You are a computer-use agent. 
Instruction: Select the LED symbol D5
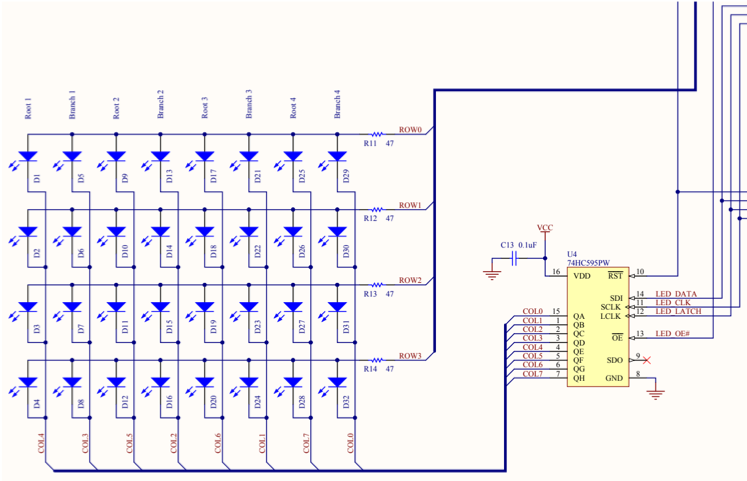click(x=72, y=157)
